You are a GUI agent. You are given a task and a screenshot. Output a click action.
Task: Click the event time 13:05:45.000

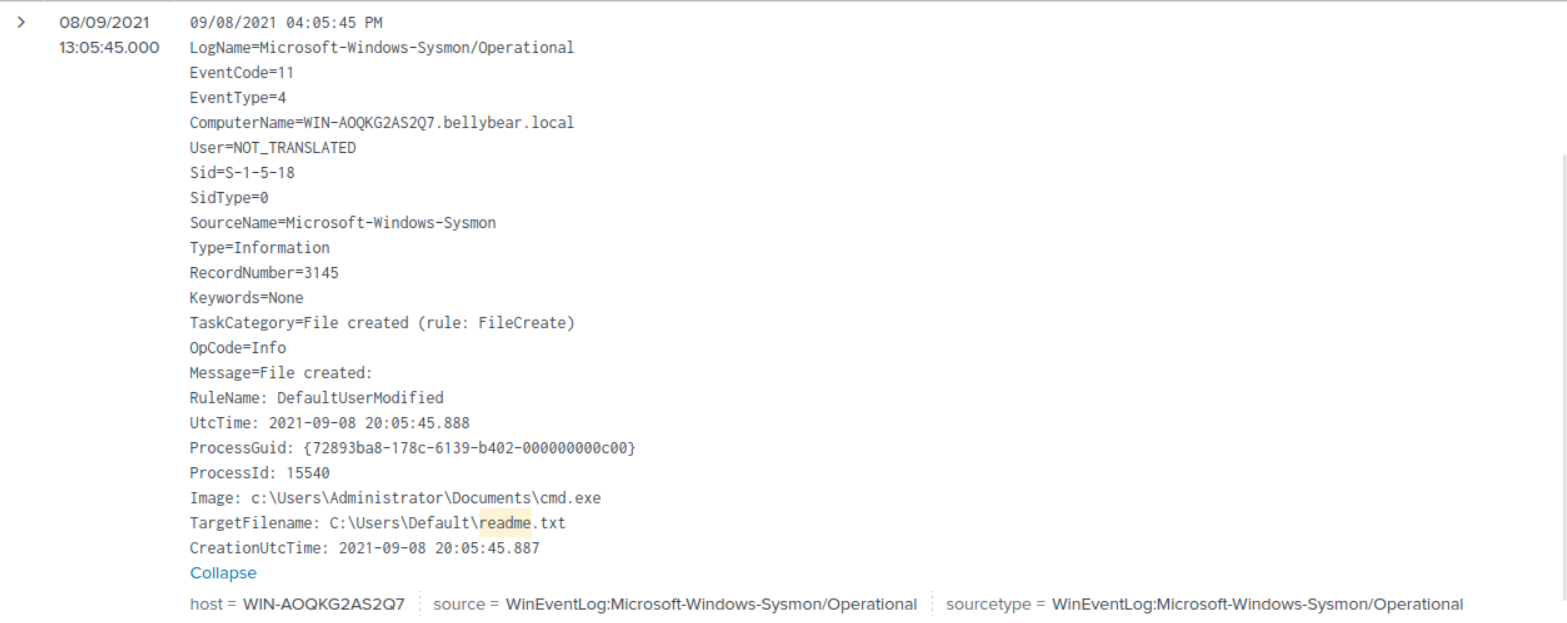click(109, 47)
